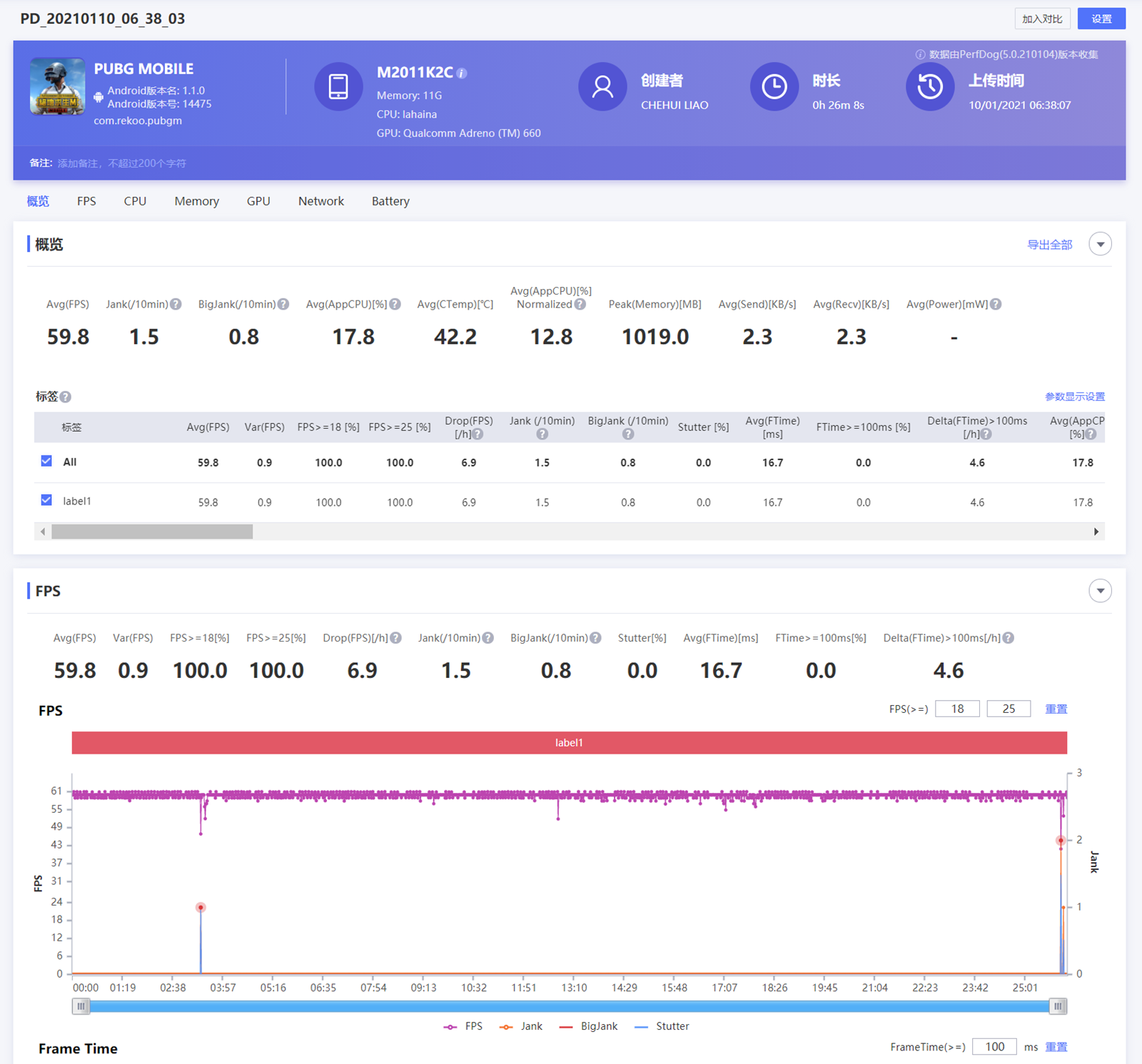Open the Battery tab

click(x=390, y=201)
